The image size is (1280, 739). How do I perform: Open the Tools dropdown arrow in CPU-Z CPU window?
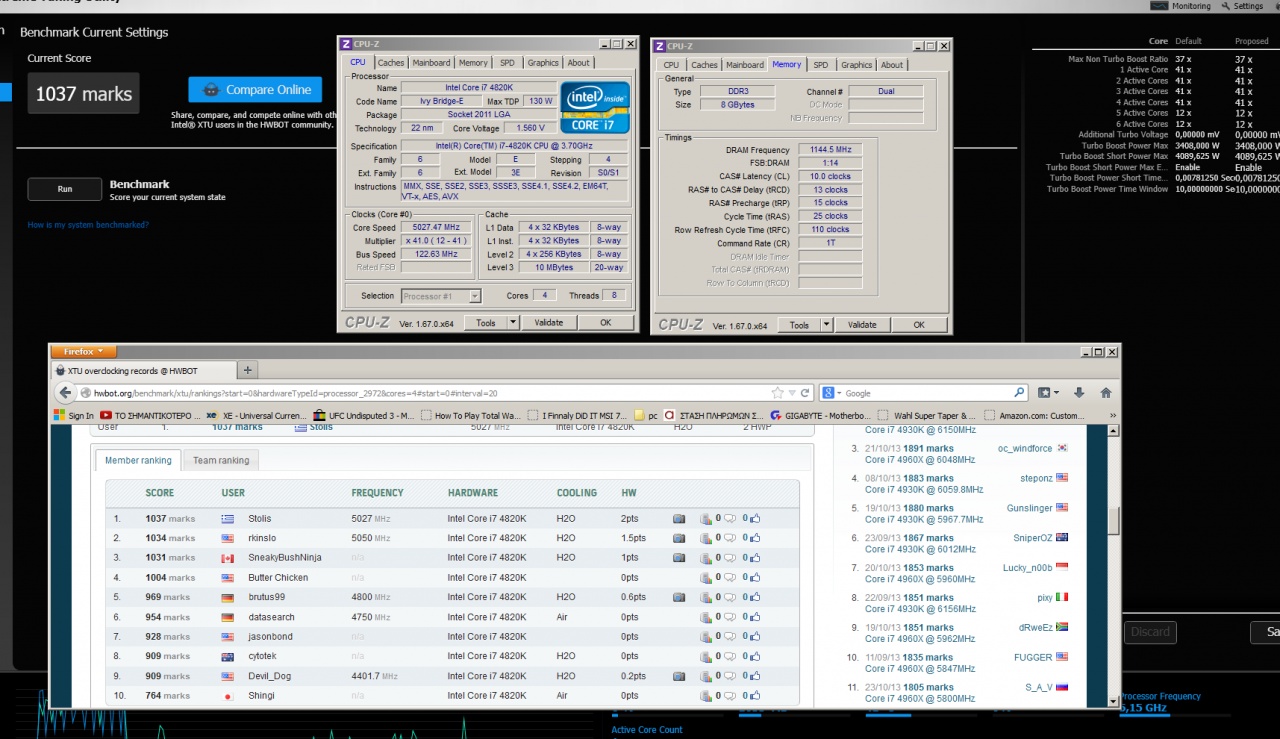coord(513,322)
